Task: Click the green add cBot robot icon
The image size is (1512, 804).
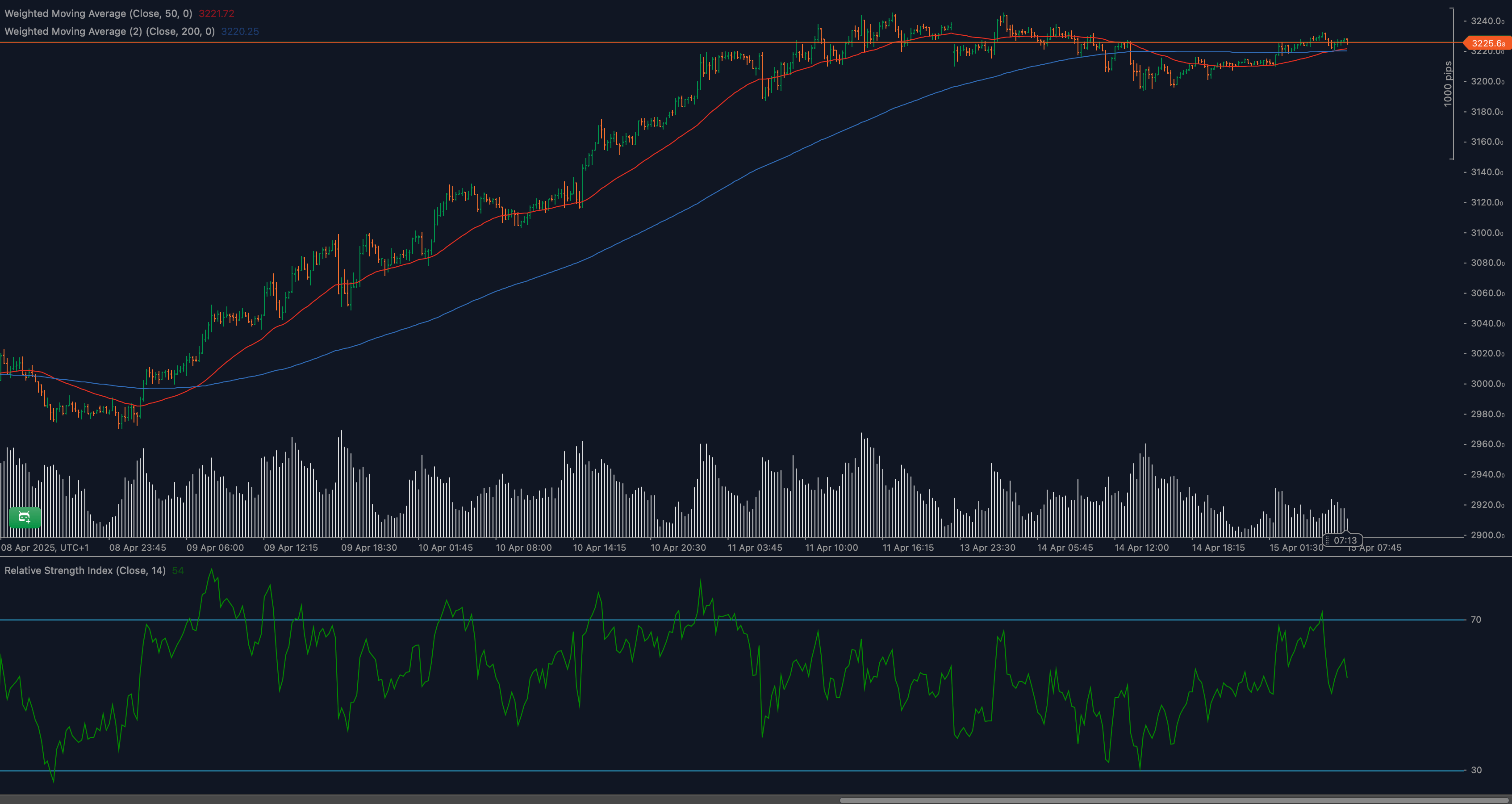Action: (25, 517)
